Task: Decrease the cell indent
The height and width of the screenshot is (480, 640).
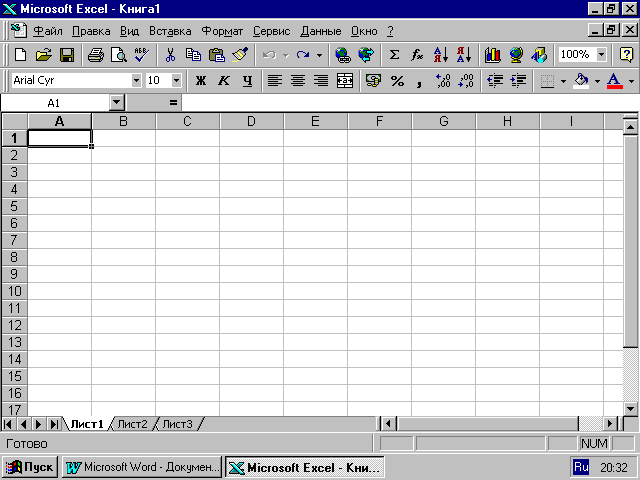Action: (x=495, y=80)
